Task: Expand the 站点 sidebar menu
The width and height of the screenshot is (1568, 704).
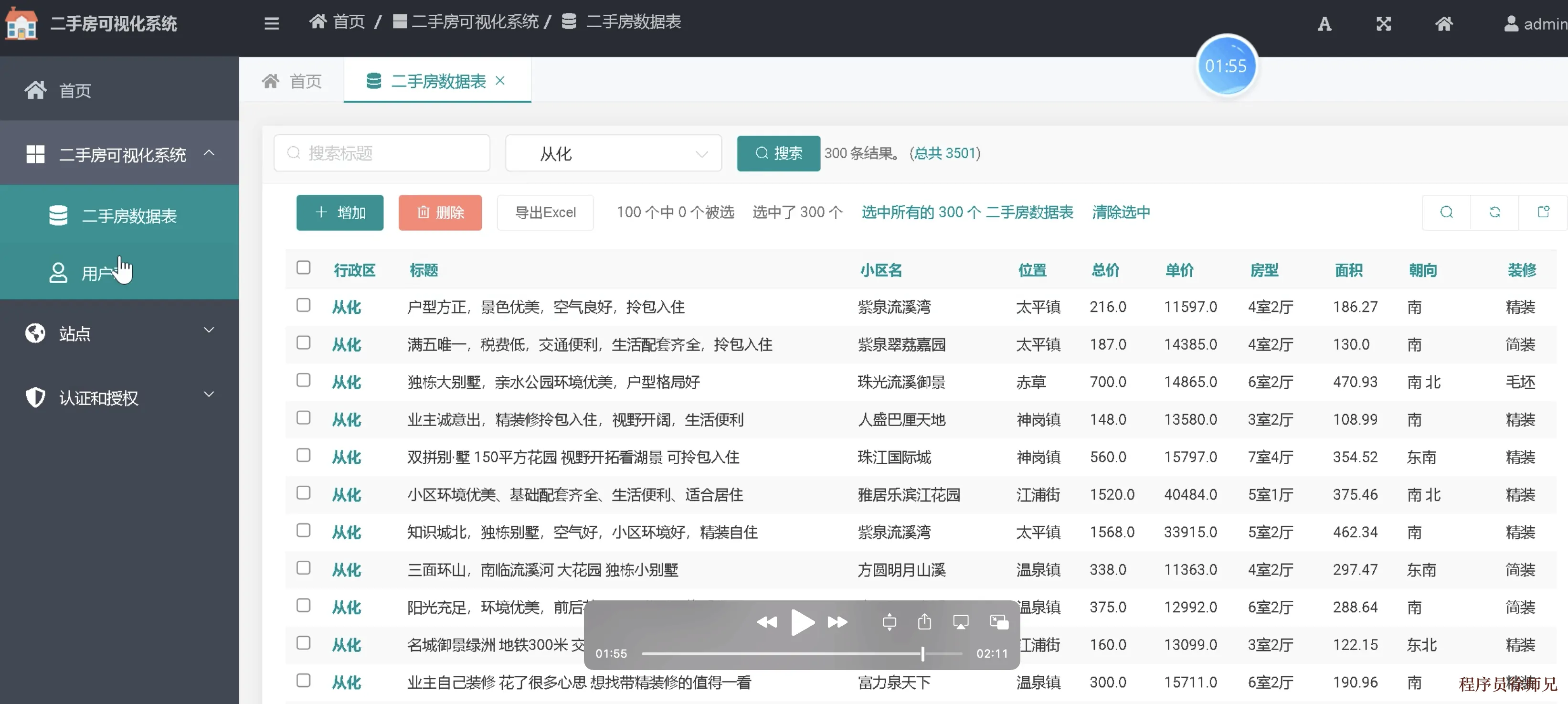Action: [119, 333]
